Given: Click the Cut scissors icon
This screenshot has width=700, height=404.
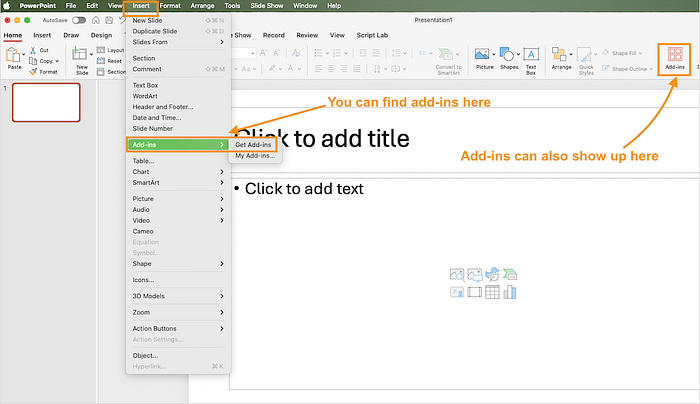Looking at the screenshot, I should [x=33, y=50].
